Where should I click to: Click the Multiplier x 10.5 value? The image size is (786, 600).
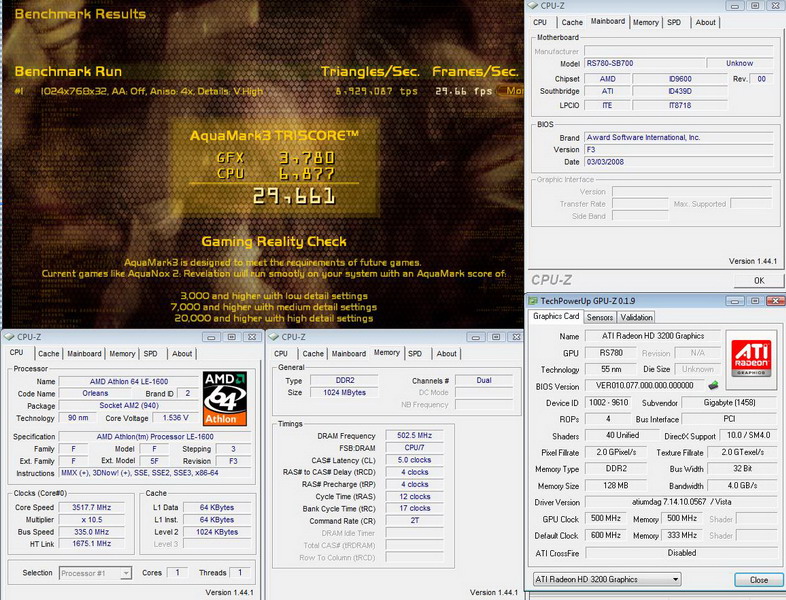[x=92, y=520]
